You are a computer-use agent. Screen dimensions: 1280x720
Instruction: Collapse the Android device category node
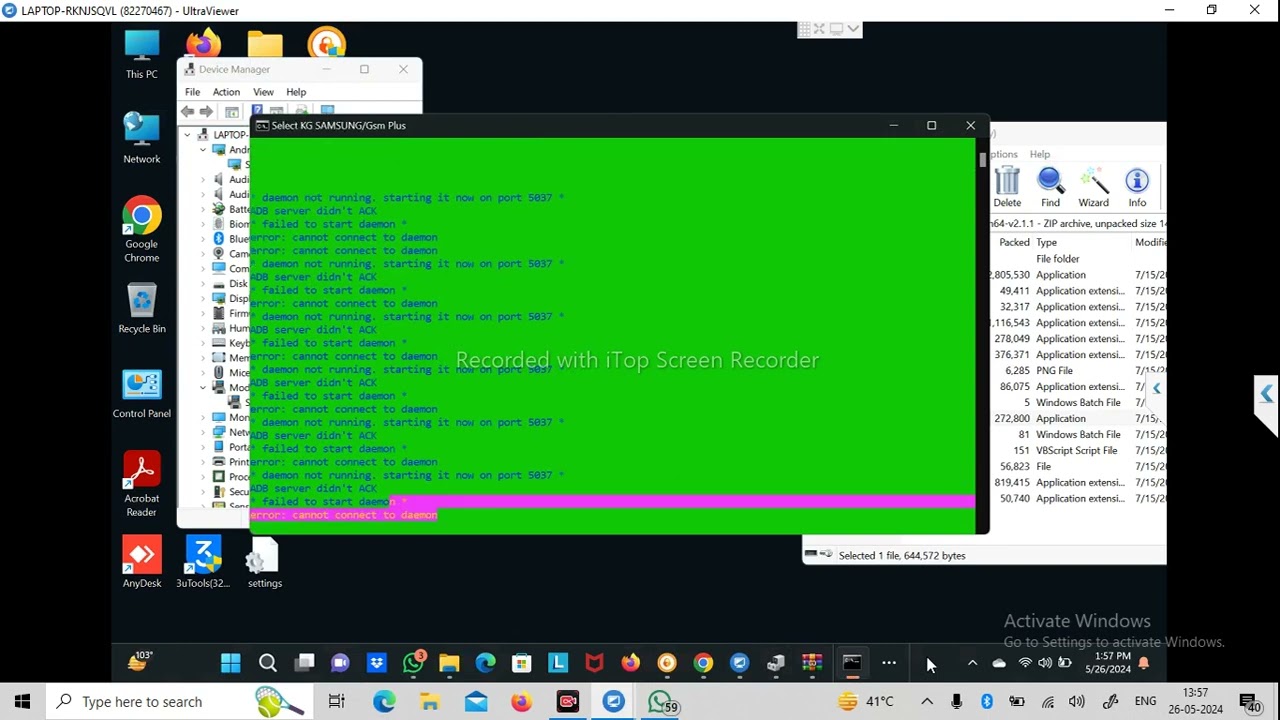pos(203,149)
